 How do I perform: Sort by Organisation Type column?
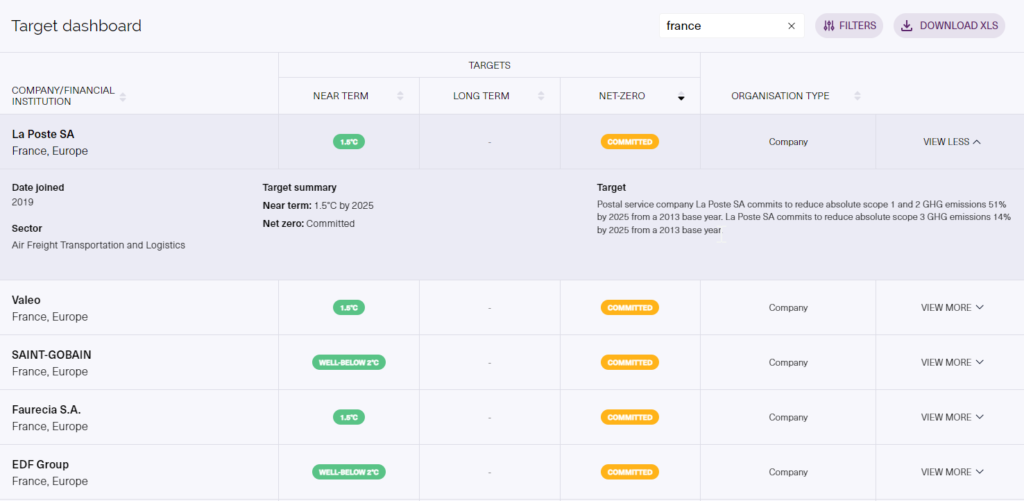pyautogui.click(x=857, y=97)
